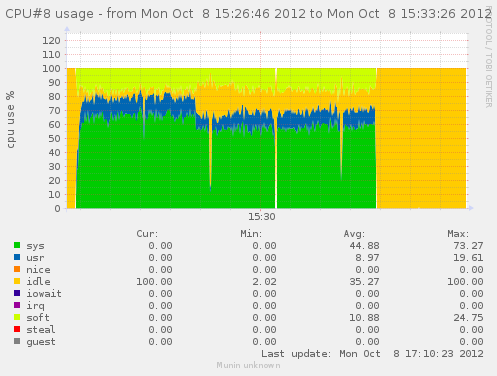Click the orange nice legend swatch
The width and height of the screenshot is (497, 376).
click(x=17, y=269)
